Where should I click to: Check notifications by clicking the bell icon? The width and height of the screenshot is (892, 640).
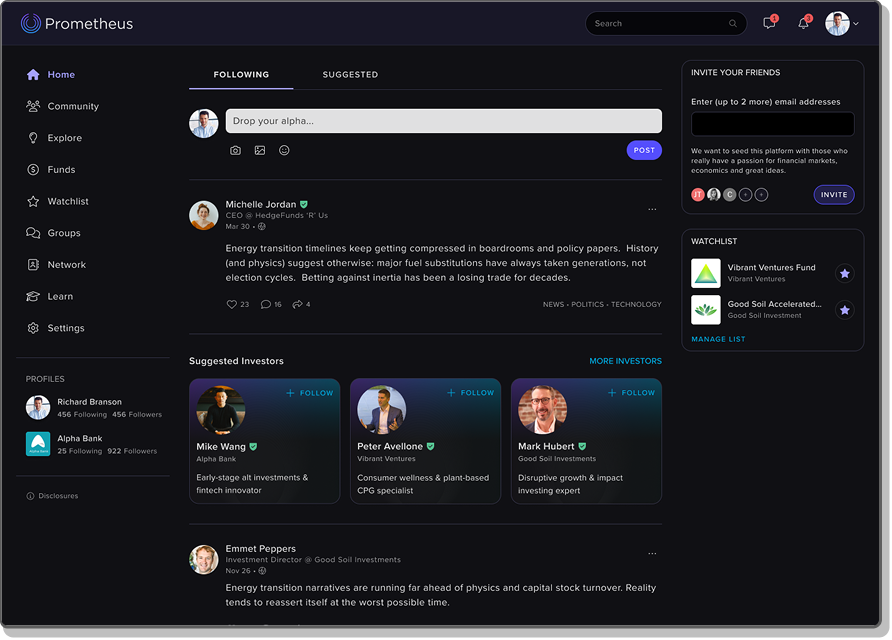click(804, 23)
